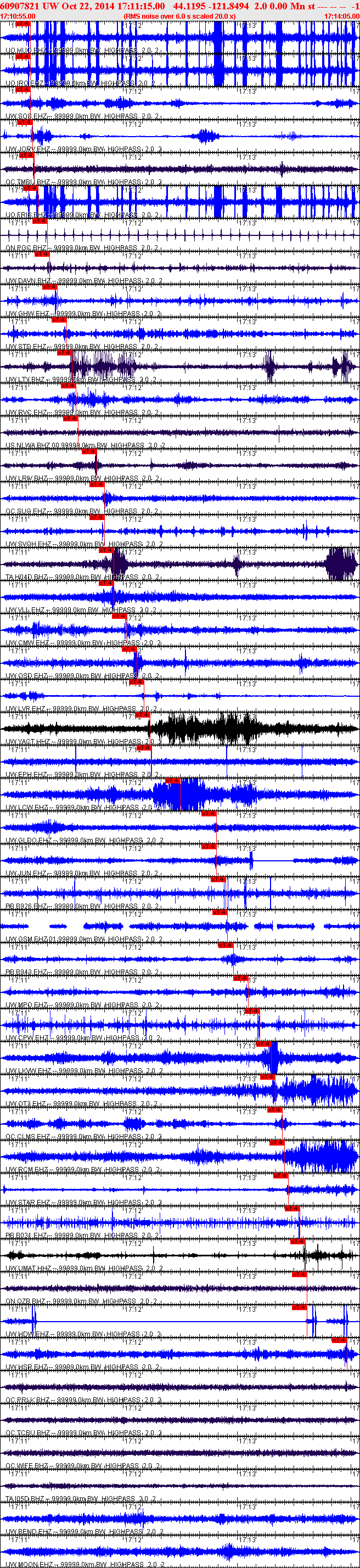Image resolution: width=360 pixels, height=1568 pixels.
Task: Select the LTY BHZ station label
Action: [82, 380]
